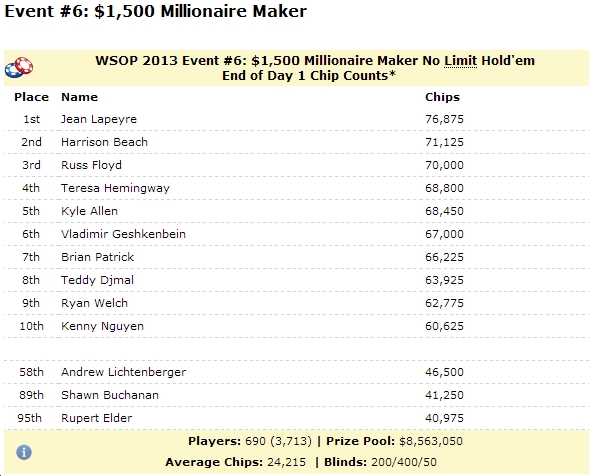
Task: Click the Prize Pool amount $8,563,050
Action: point(431,441)
